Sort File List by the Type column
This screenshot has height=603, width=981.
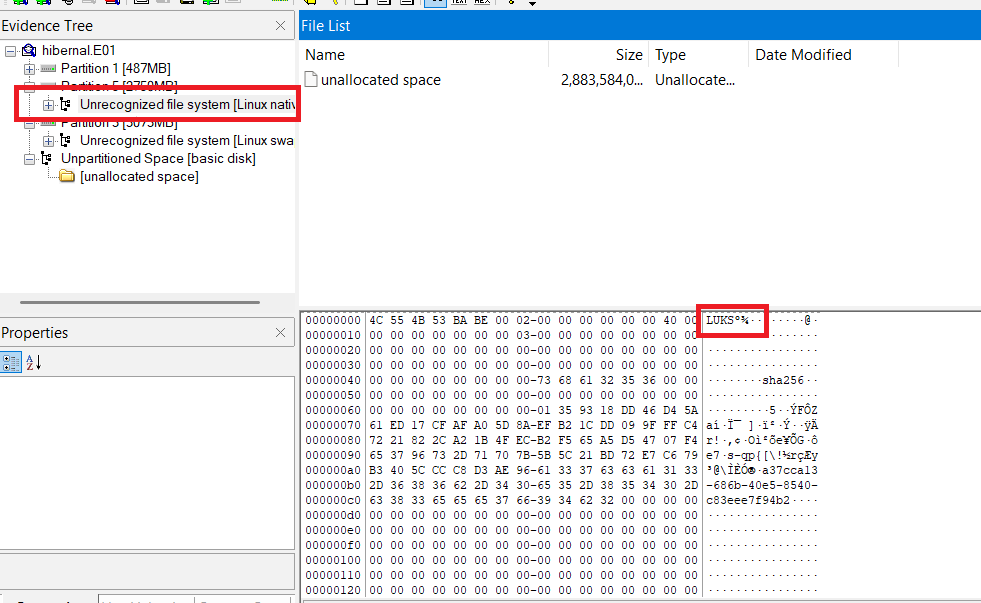click(x=699, y=55)
